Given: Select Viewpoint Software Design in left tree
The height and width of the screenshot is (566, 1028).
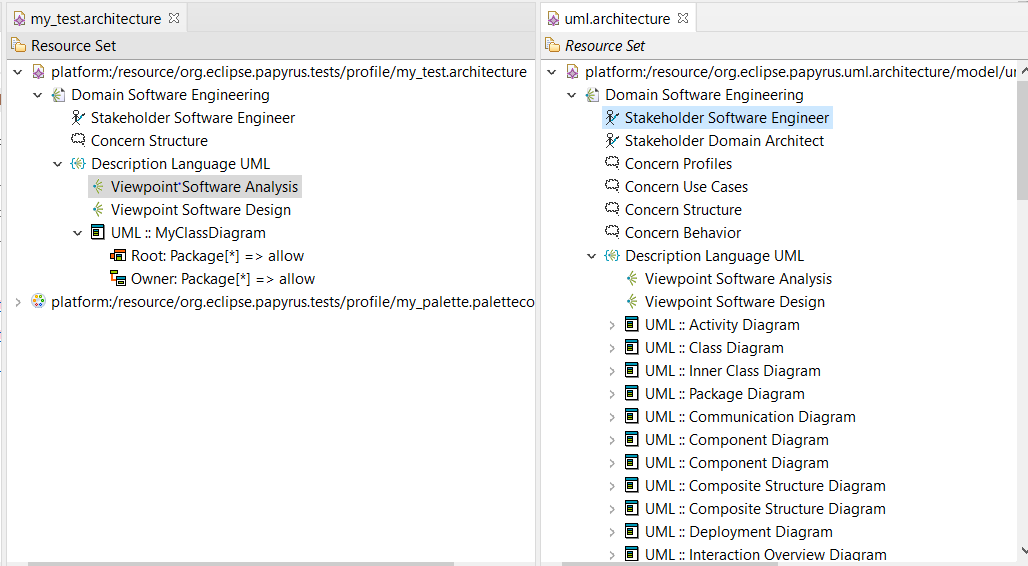Looking at the screenshot, I should 201,210.
